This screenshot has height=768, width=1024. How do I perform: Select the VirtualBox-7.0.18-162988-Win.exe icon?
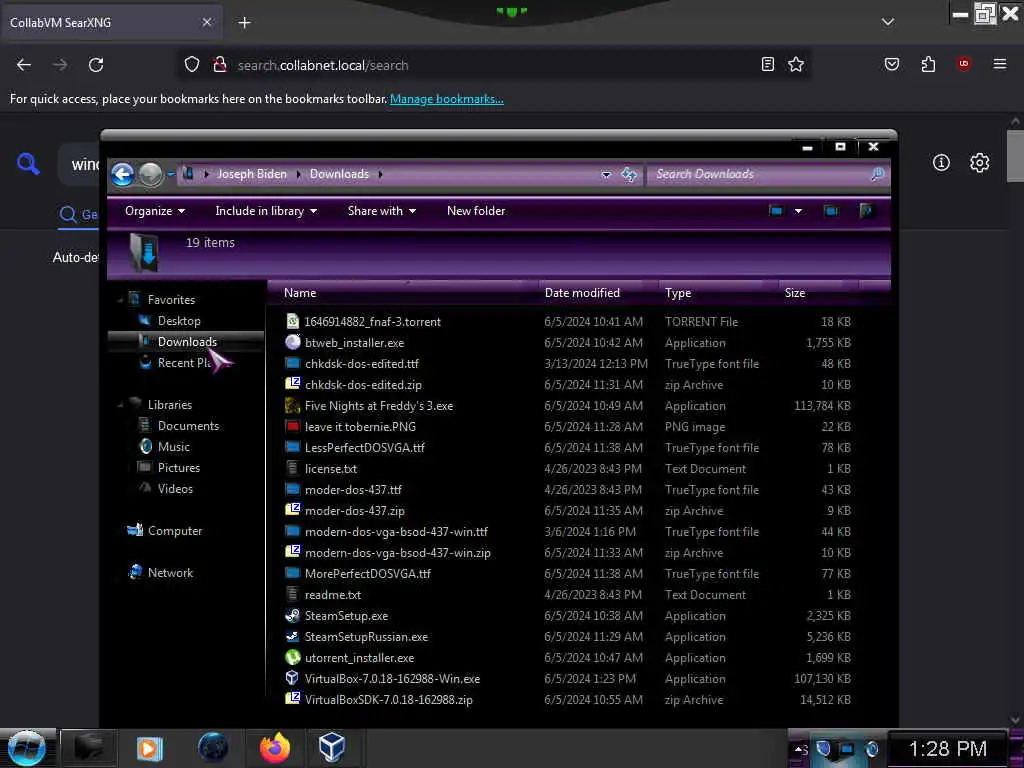click(x=293, y=679)
